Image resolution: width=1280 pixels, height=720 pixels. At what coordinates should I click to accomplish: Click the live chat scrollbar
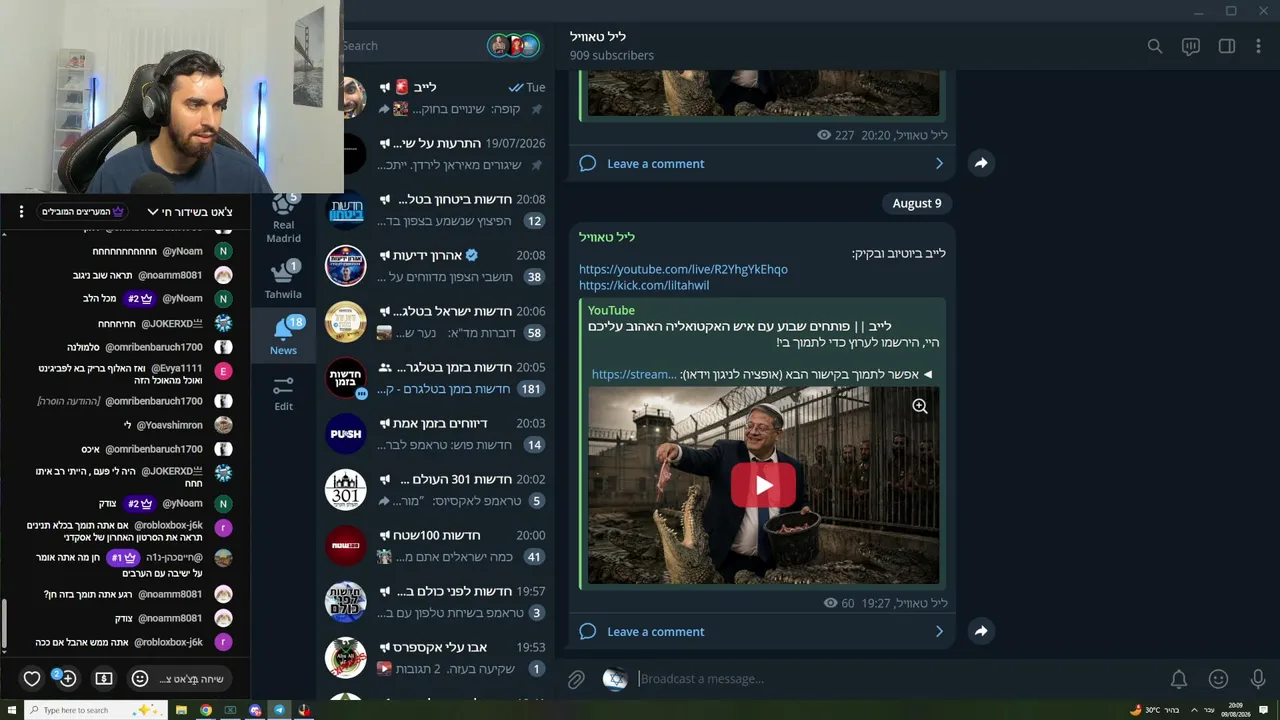point(4,624)
